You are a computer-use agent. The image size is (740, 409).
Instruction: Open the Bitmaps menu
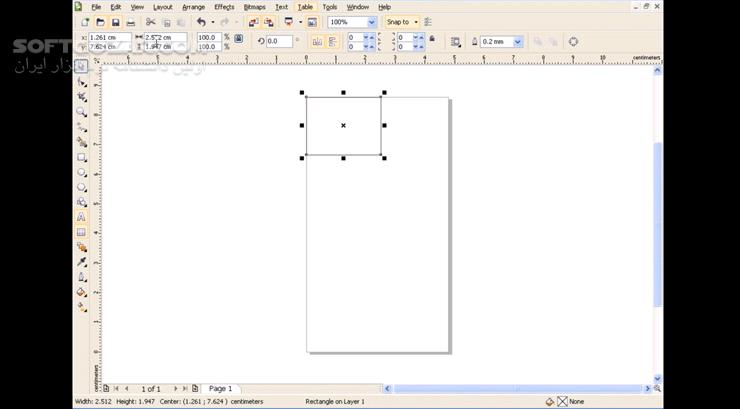tap(254, 7)
